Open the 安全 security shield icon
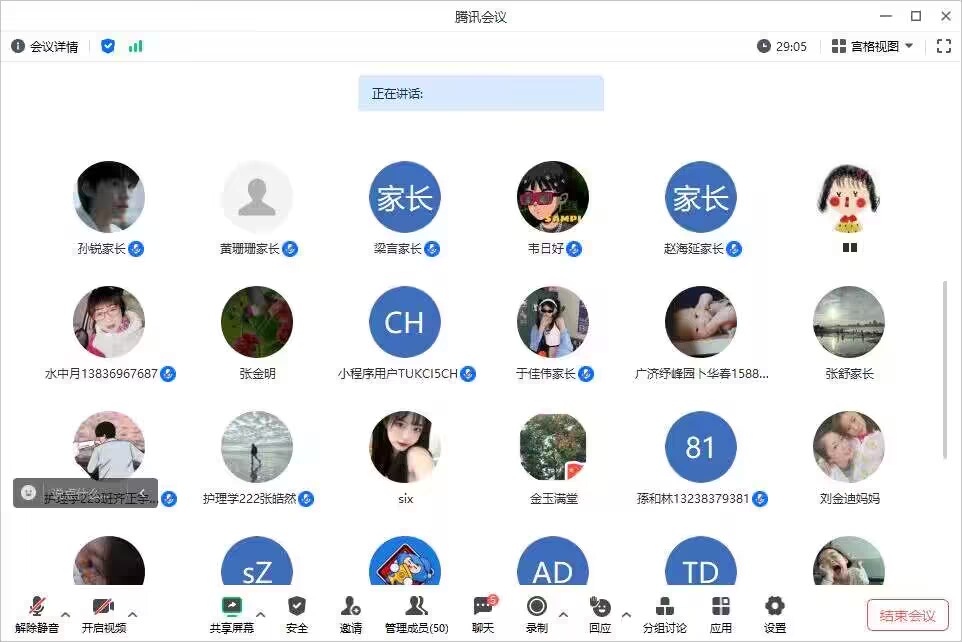Image resolution: width=962 pixels, height=642 pixels. coord(297,614)
